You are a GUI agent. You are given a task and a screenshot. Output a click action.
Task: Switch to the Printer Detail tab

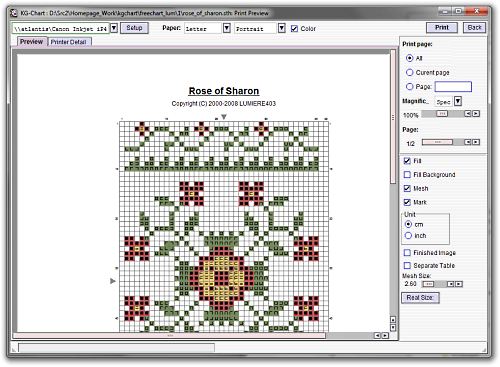coord(69,42)
